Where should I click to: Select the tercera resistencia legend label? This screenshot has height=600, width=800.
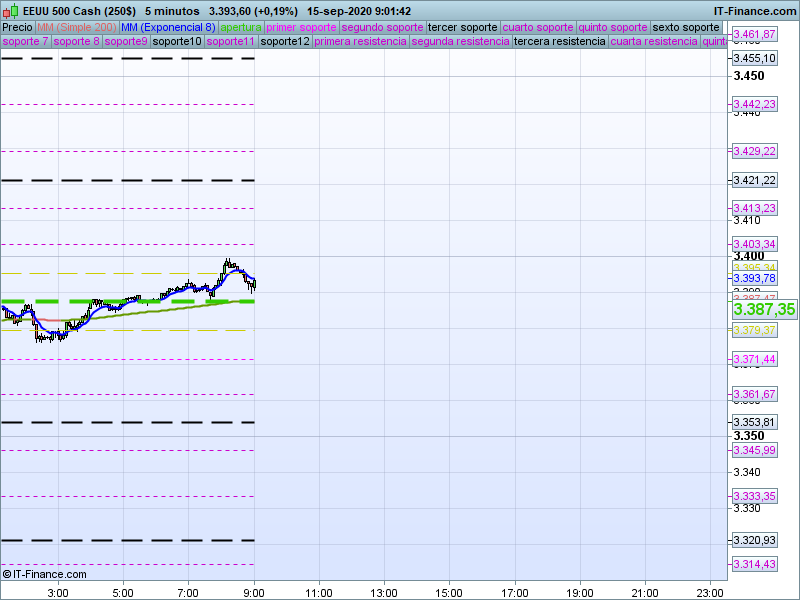click(x=559, y=42)
